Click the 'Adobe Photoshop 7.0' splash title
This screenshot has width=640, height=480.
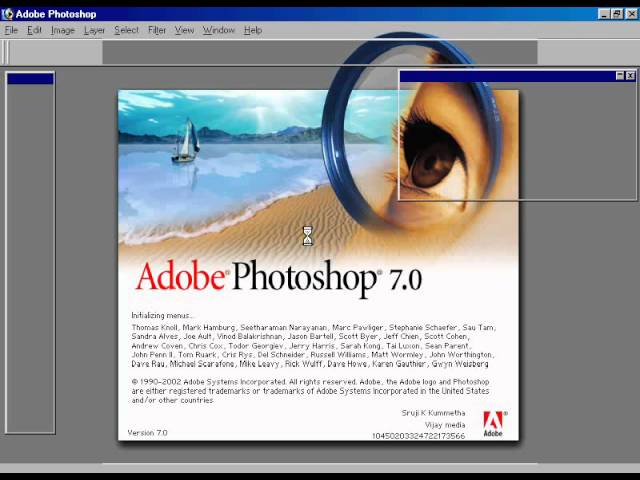point(279,278)
